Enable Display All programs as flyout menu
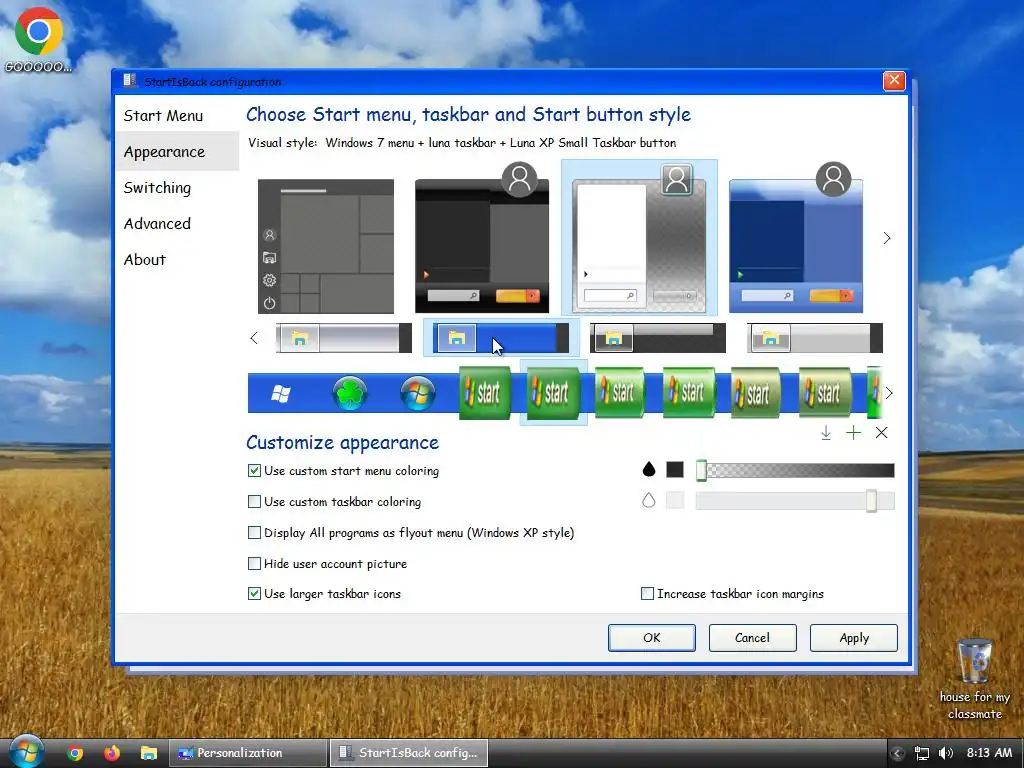The width and height of the screenshot is (1024, 768). pyautogui.click(x=411, y=533)
